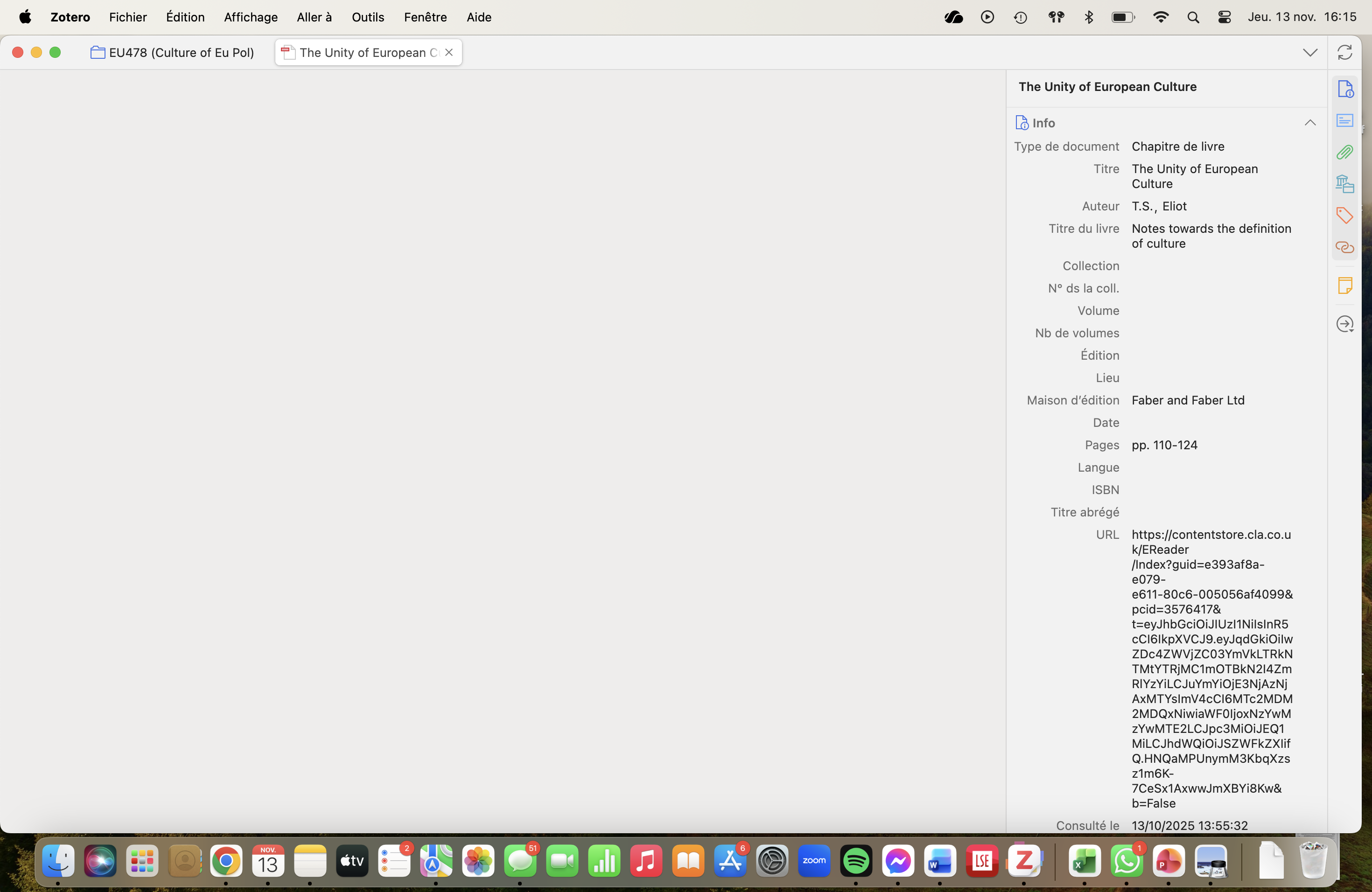Image resolution: width=1372 pixels, height=892 pixels.
Task: Click the sync with zotero.org icon
Action: tap(1344, 52)
